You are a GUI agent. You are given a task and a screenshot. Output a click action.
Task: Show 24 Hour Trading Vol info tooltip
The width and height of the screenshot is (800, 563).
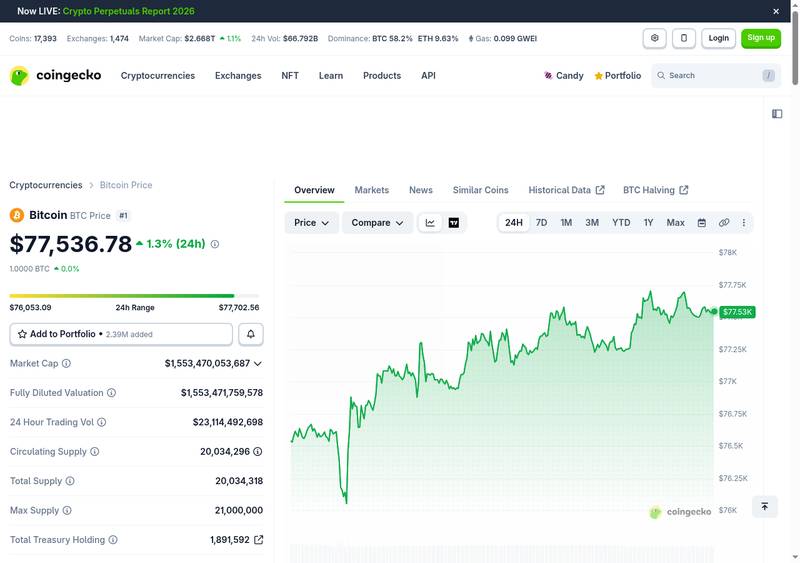(x=102, y=422)
